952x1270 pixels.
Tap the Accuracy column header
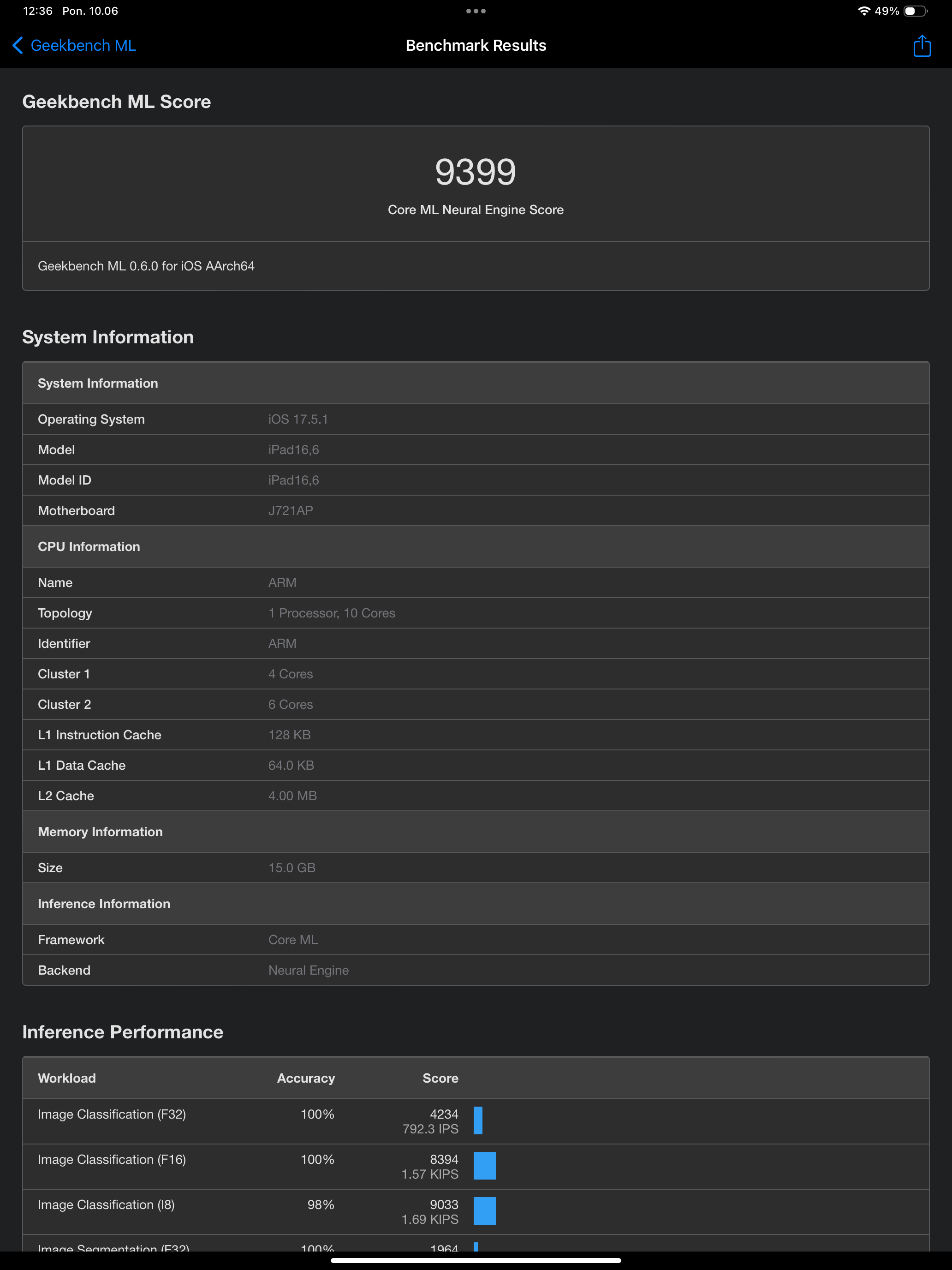click(305, 1078)
